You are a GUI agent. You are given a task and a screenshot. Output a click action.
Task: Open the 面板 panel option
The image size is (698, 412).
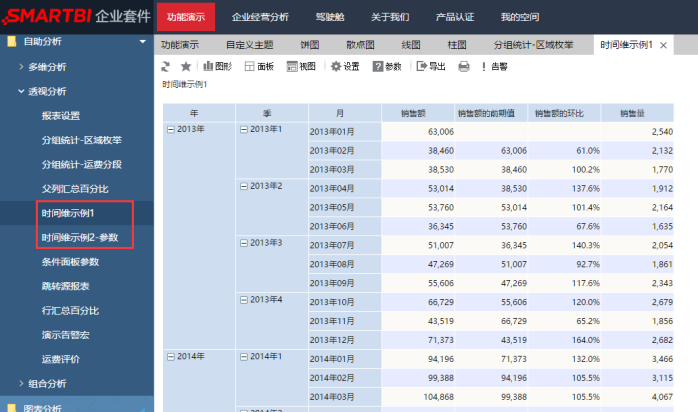pyautogui.click(x=259, y=66)
